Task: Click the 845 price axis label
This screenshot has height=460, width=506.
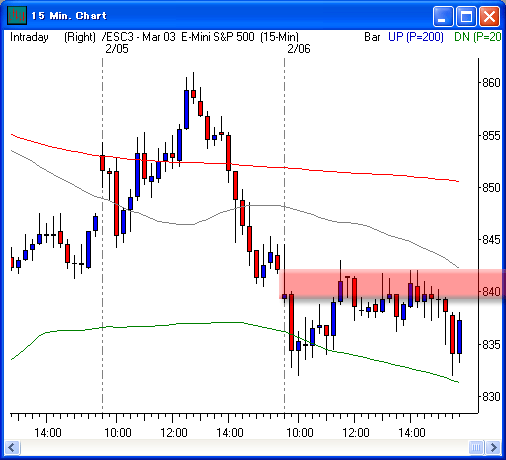Action: [x=491, y=240]
